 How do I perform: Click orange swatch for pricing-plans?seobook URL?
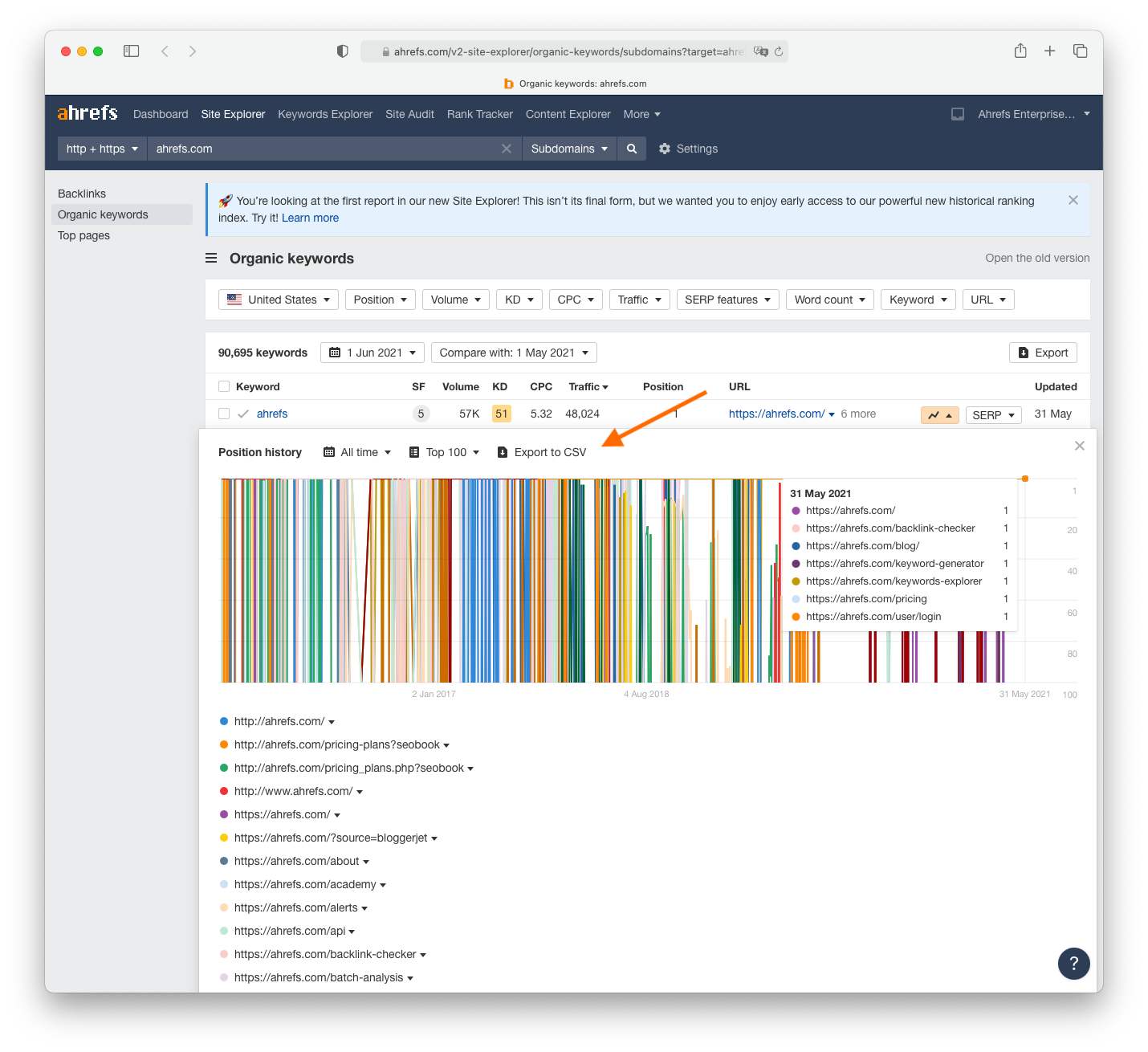click(224, 744)
